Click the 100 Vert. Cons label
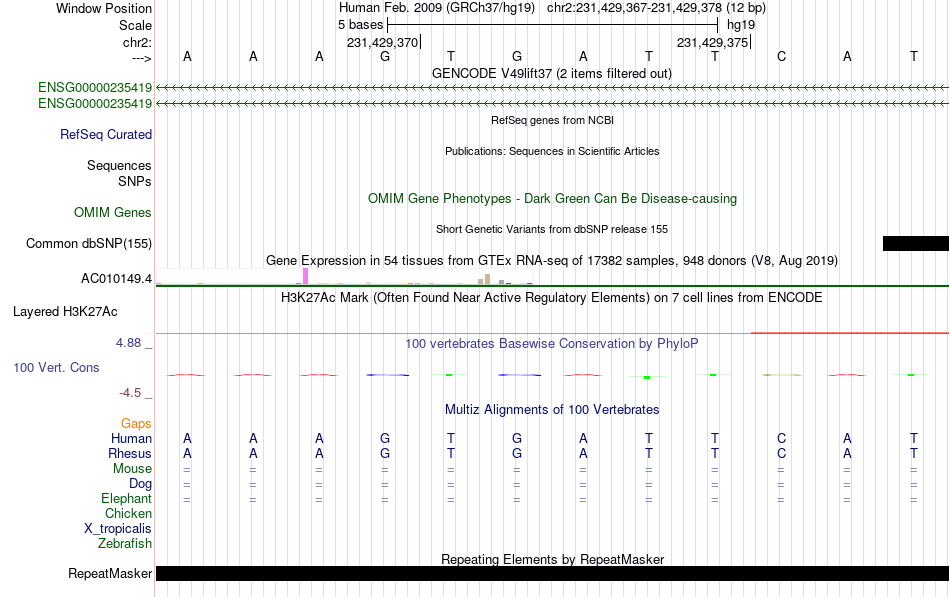Screen dimensions: 950x597 (x=56, y=367)
